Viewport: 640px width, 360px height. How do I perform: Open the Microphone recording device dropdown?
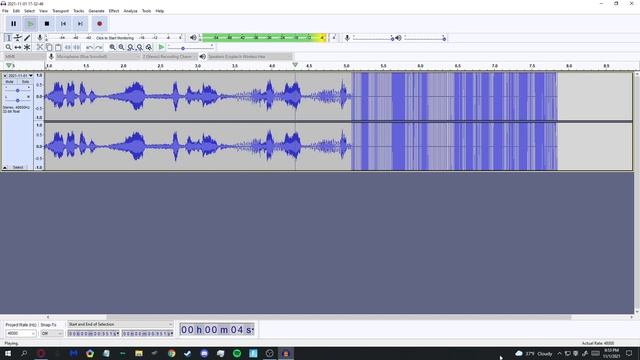pos(97,57)
